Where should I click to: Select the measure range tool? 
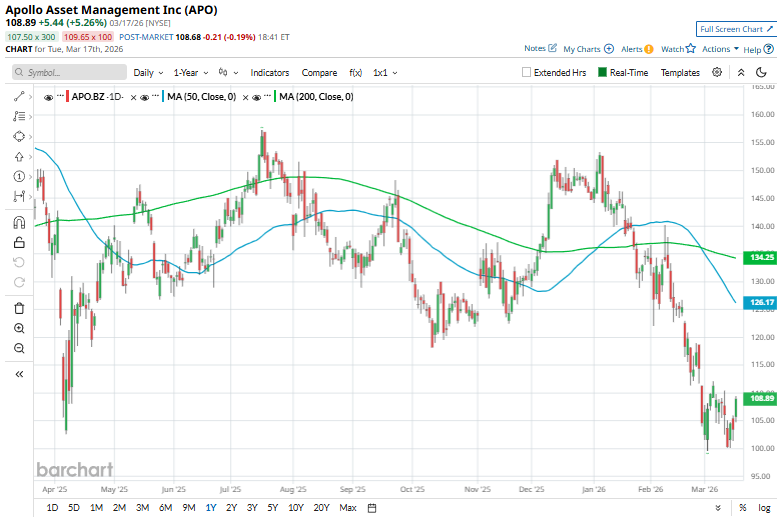pos(19,197)
